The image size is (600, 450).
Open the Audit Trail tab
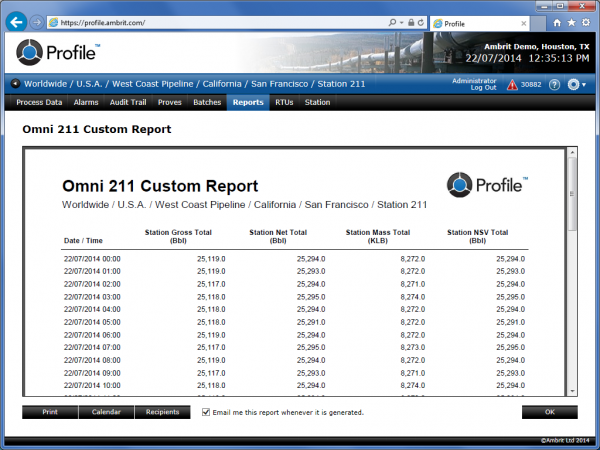128,102
